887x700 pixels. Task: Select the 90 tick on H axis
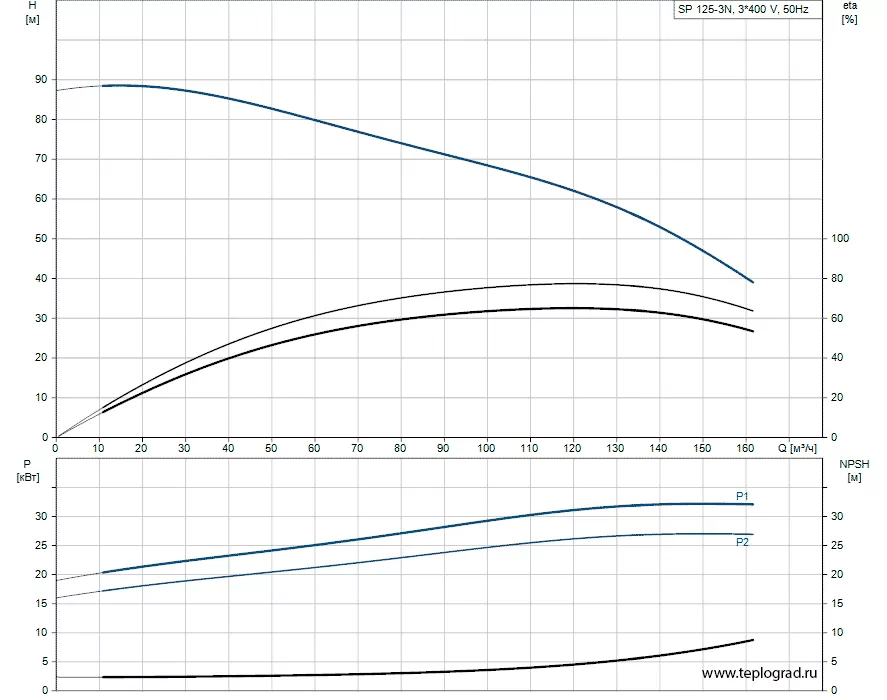(41, 80)
